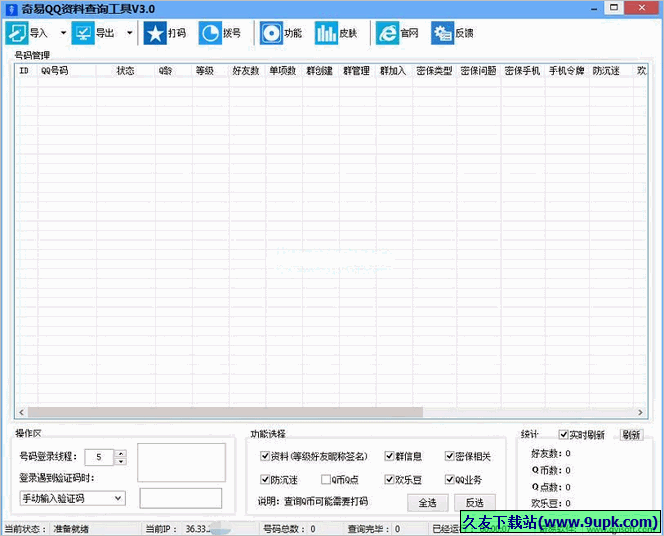Click the left arrow of horizontal scrollbar
The image size is (664, 536).
tap(22, 412)
